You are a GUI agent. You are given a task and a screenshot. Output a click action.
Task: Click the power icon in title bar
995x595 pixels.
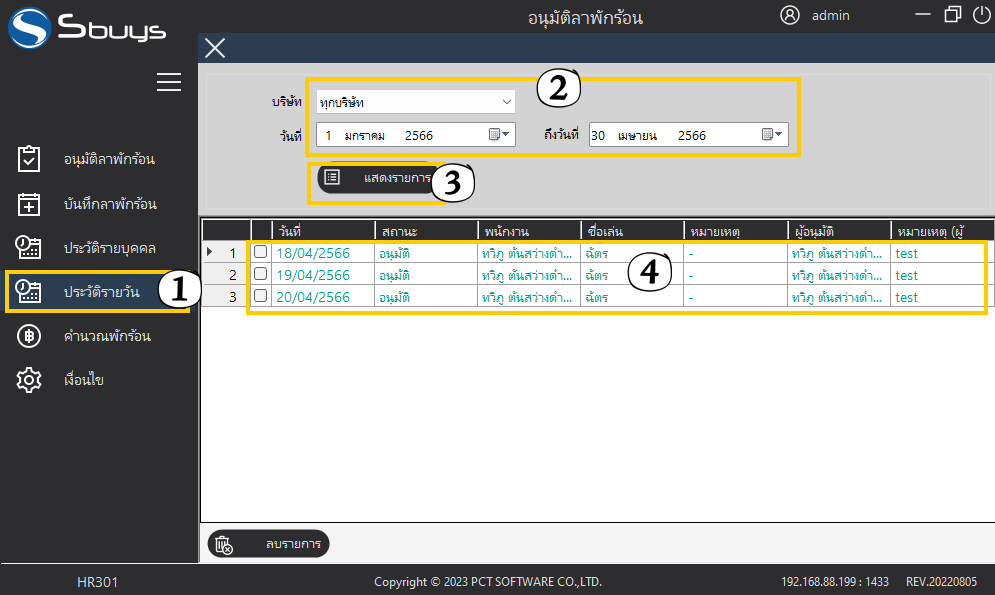coord(980,15)
